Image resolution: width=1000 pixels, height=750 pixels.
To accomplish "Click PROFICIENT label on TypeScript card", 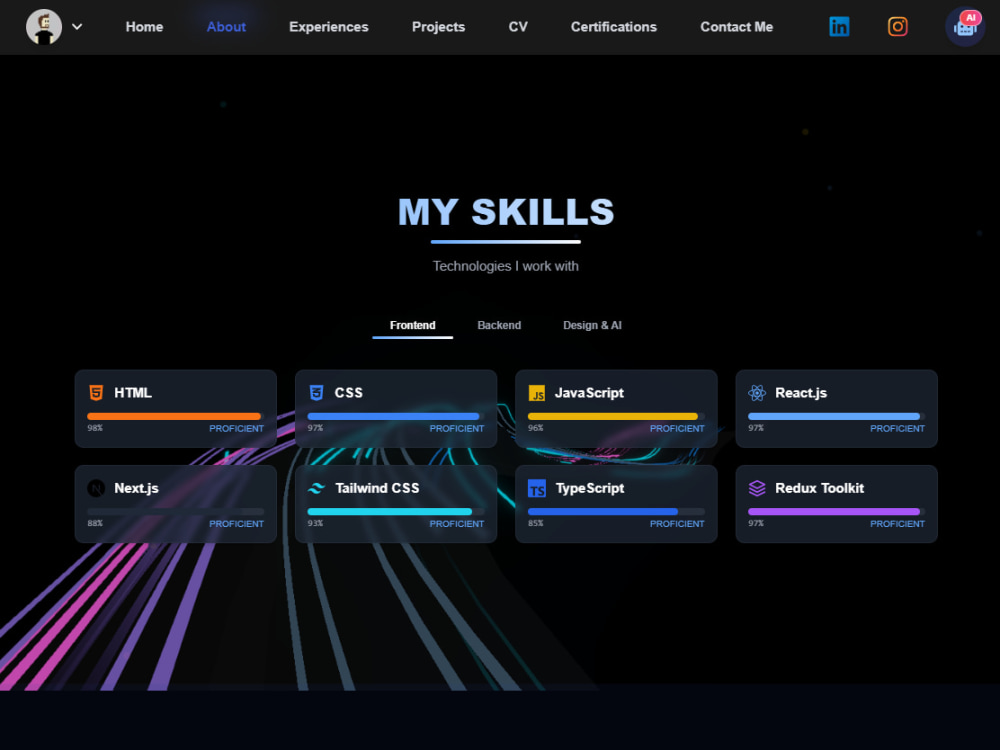I will pyautogui.click(x=677, y=524).
